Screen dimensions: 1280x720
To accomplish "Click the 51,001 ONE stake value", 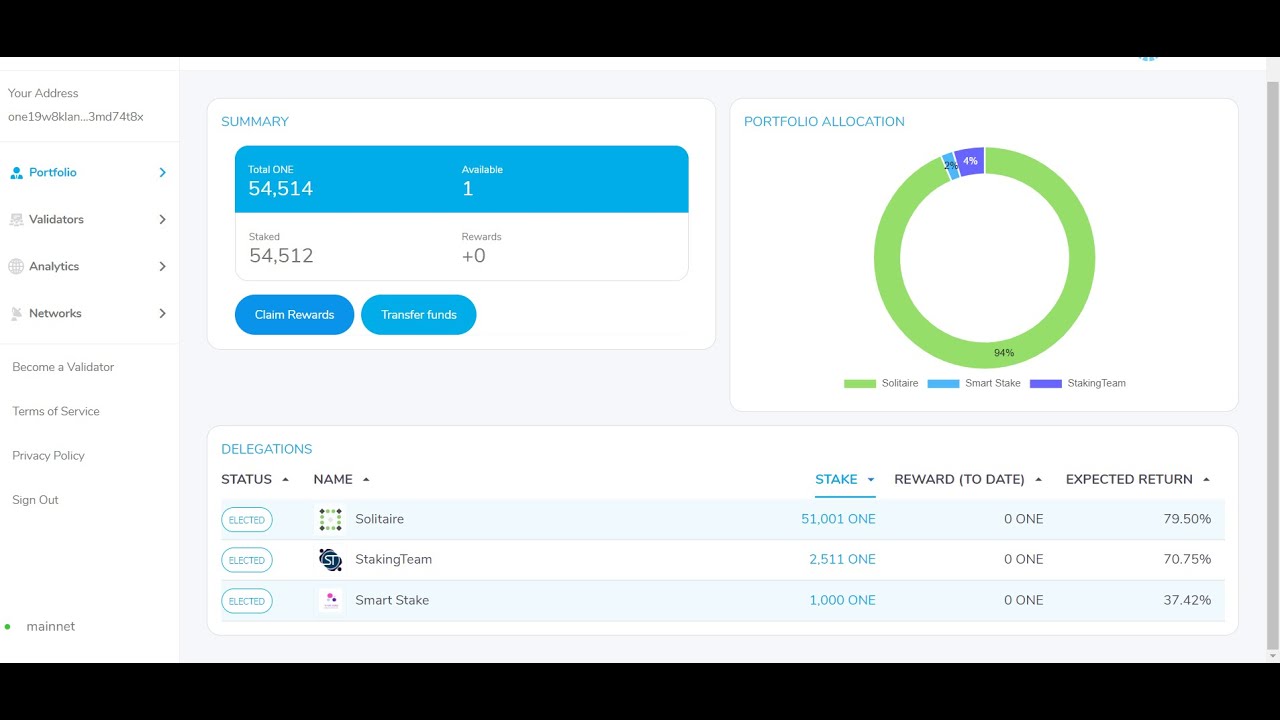I will click(x=838, y=519).
